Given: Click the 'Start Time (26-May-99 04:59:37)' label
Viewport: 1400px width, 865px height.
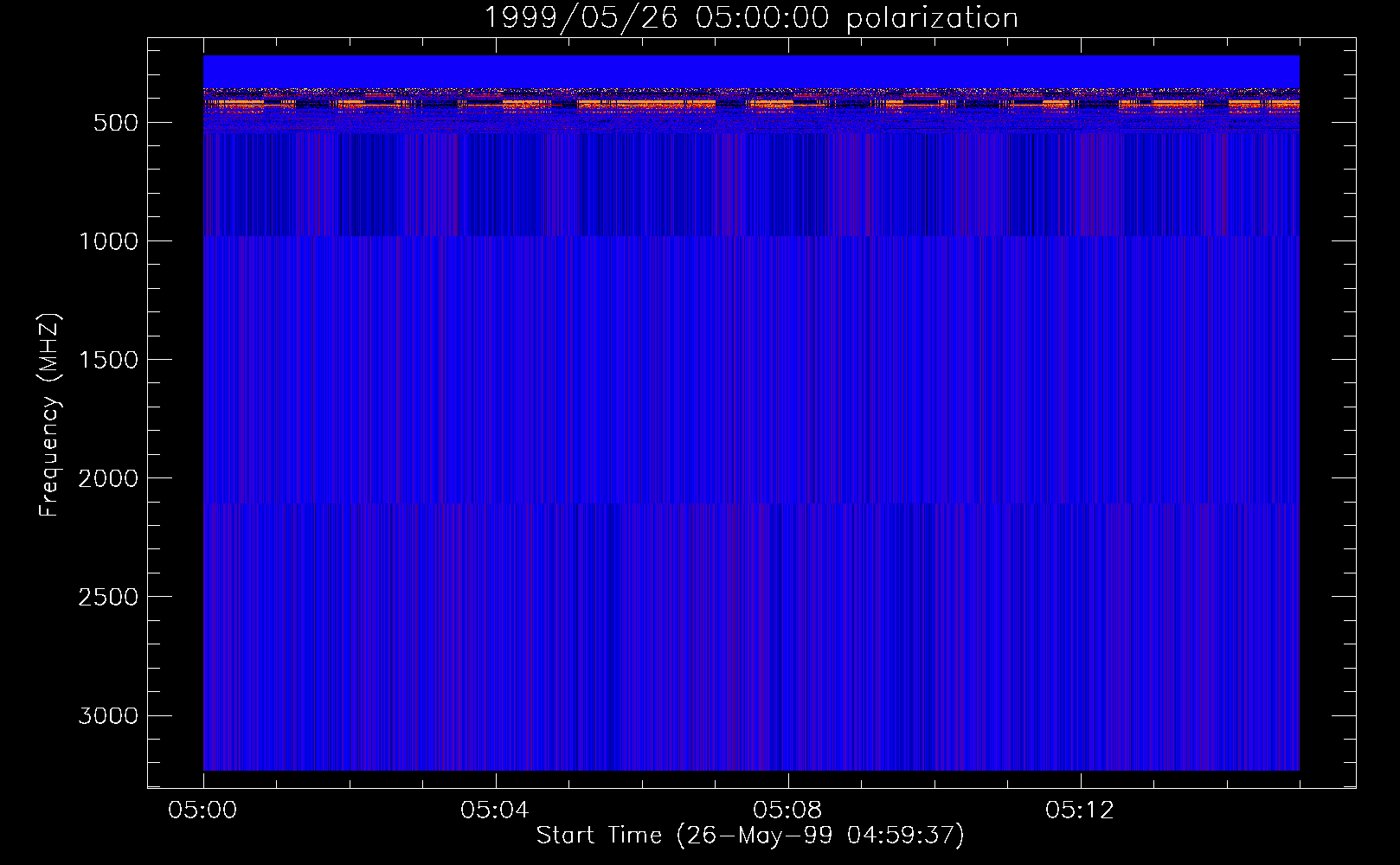Looking at the screenshot, I should [x=750, y=836].
